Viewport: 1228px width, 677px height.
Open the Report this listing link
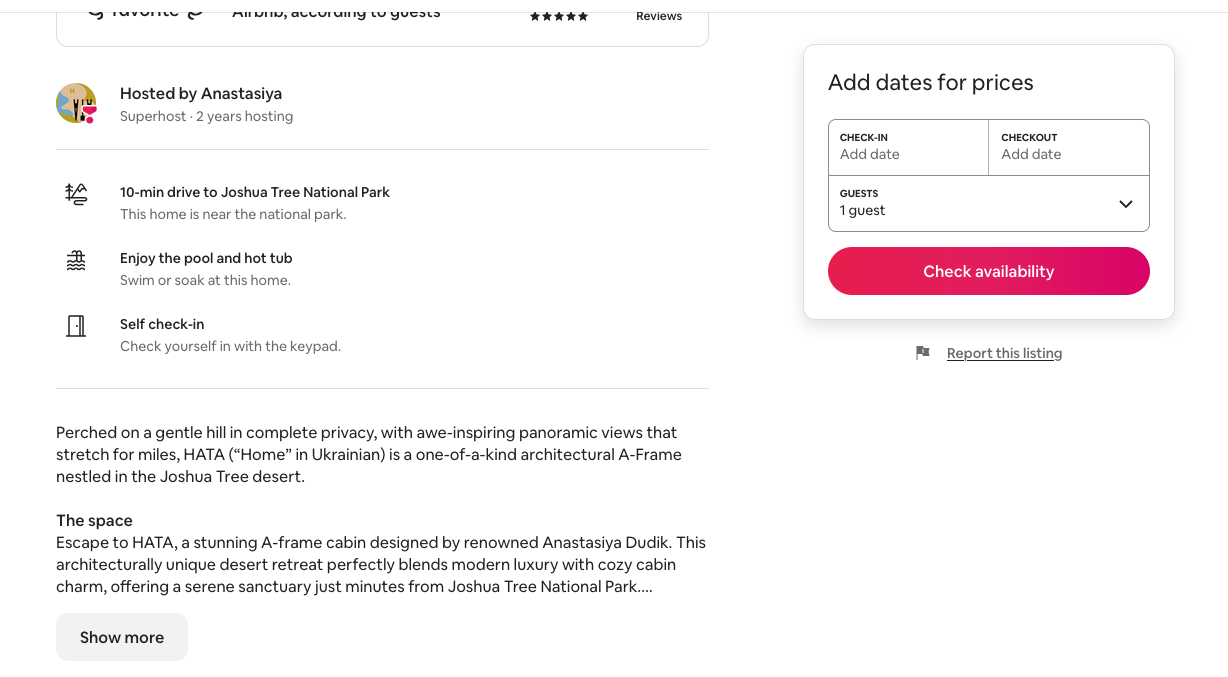click(x=1004, y=353)
